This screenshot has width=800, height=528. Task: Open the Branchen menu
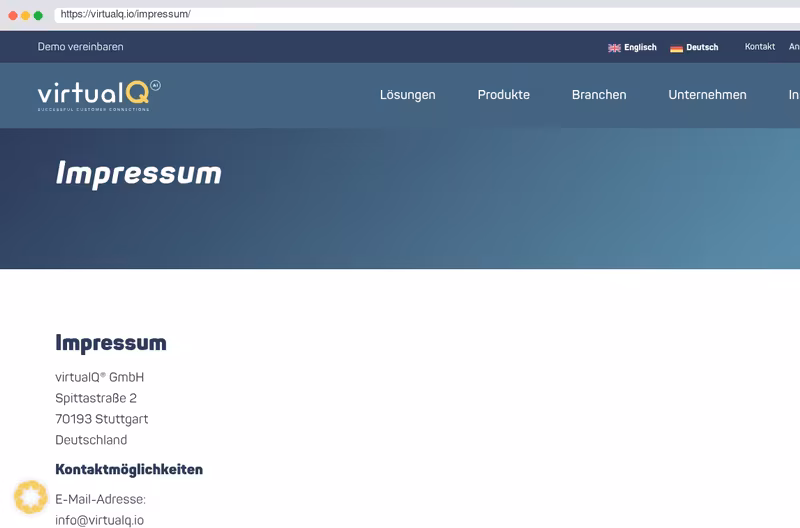[x=599, y=95]
